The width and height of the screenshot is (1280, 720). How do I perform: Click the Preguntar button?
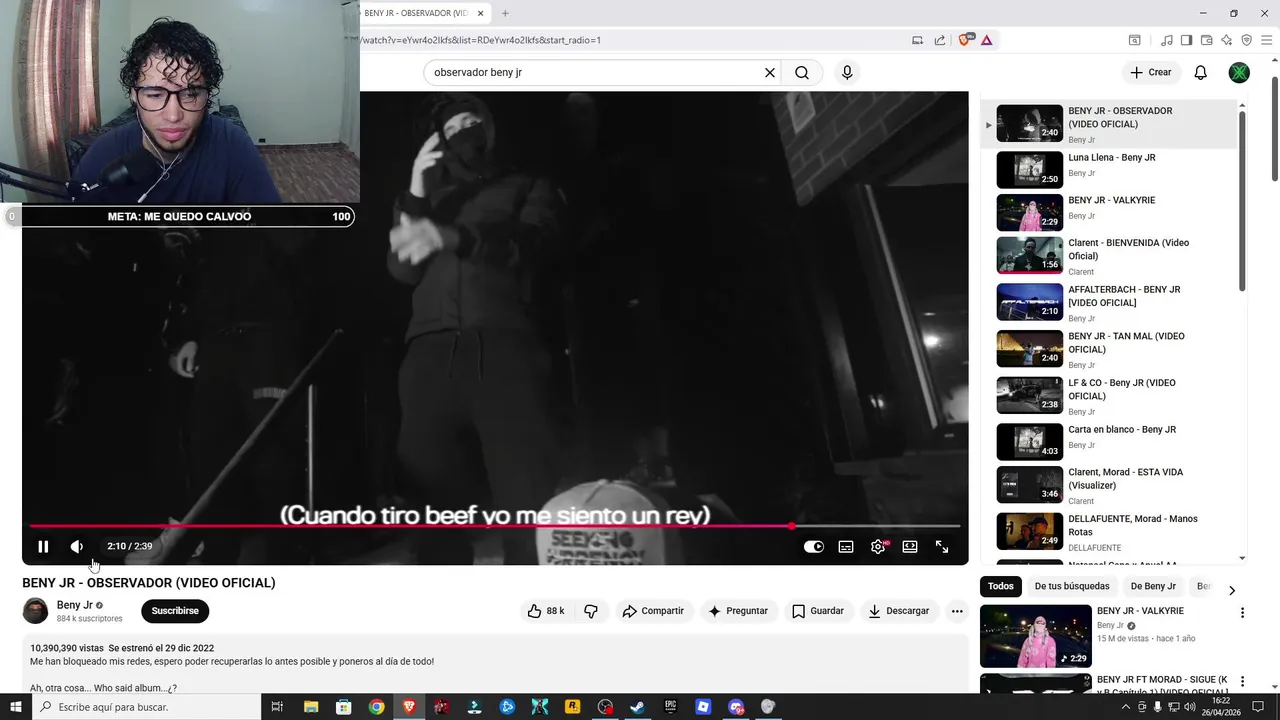click(738, 611)
